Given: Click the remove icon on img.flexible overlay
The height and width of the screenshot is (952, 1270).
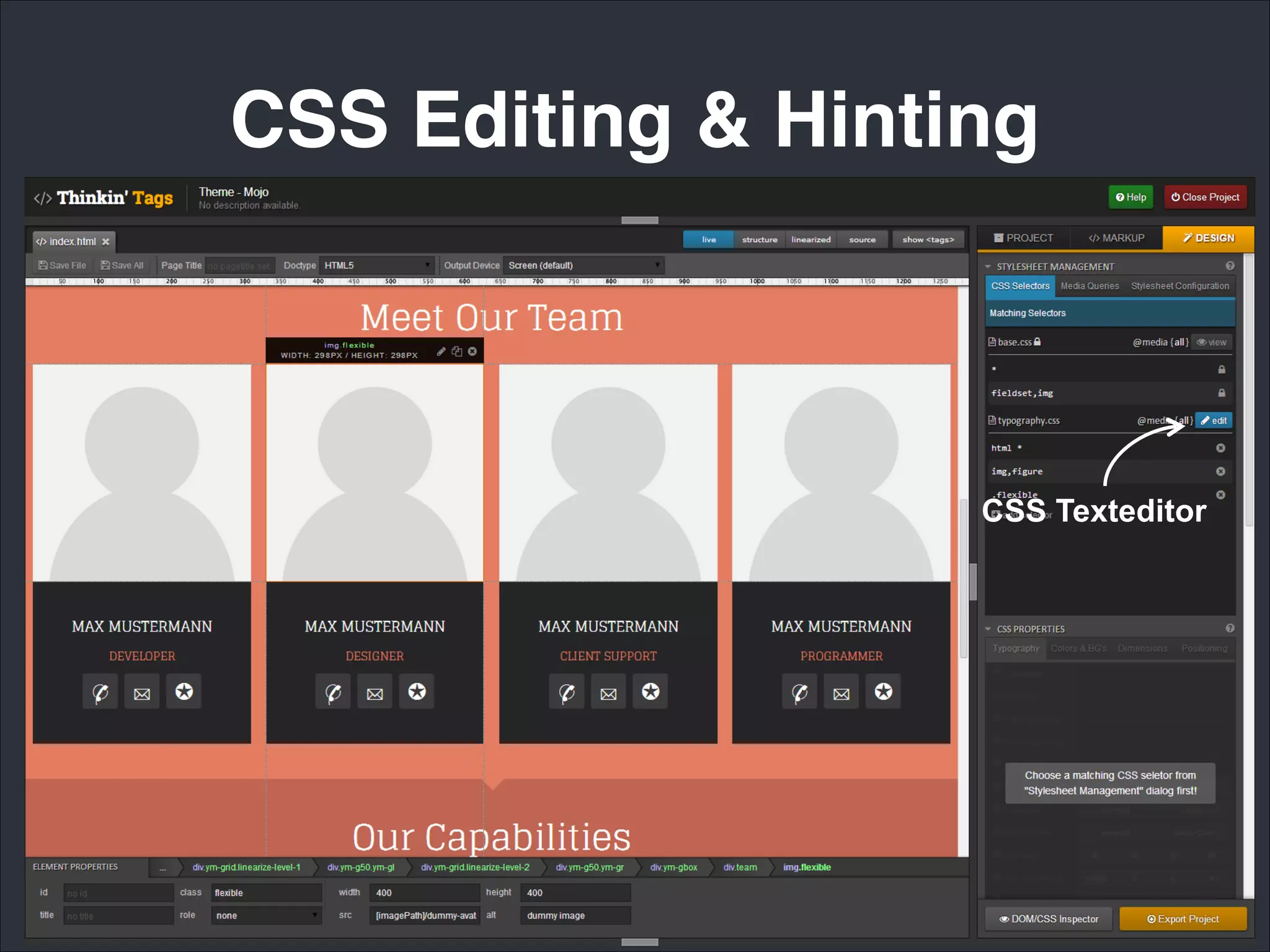Looking at the screenshot, I should click(473, 351).
